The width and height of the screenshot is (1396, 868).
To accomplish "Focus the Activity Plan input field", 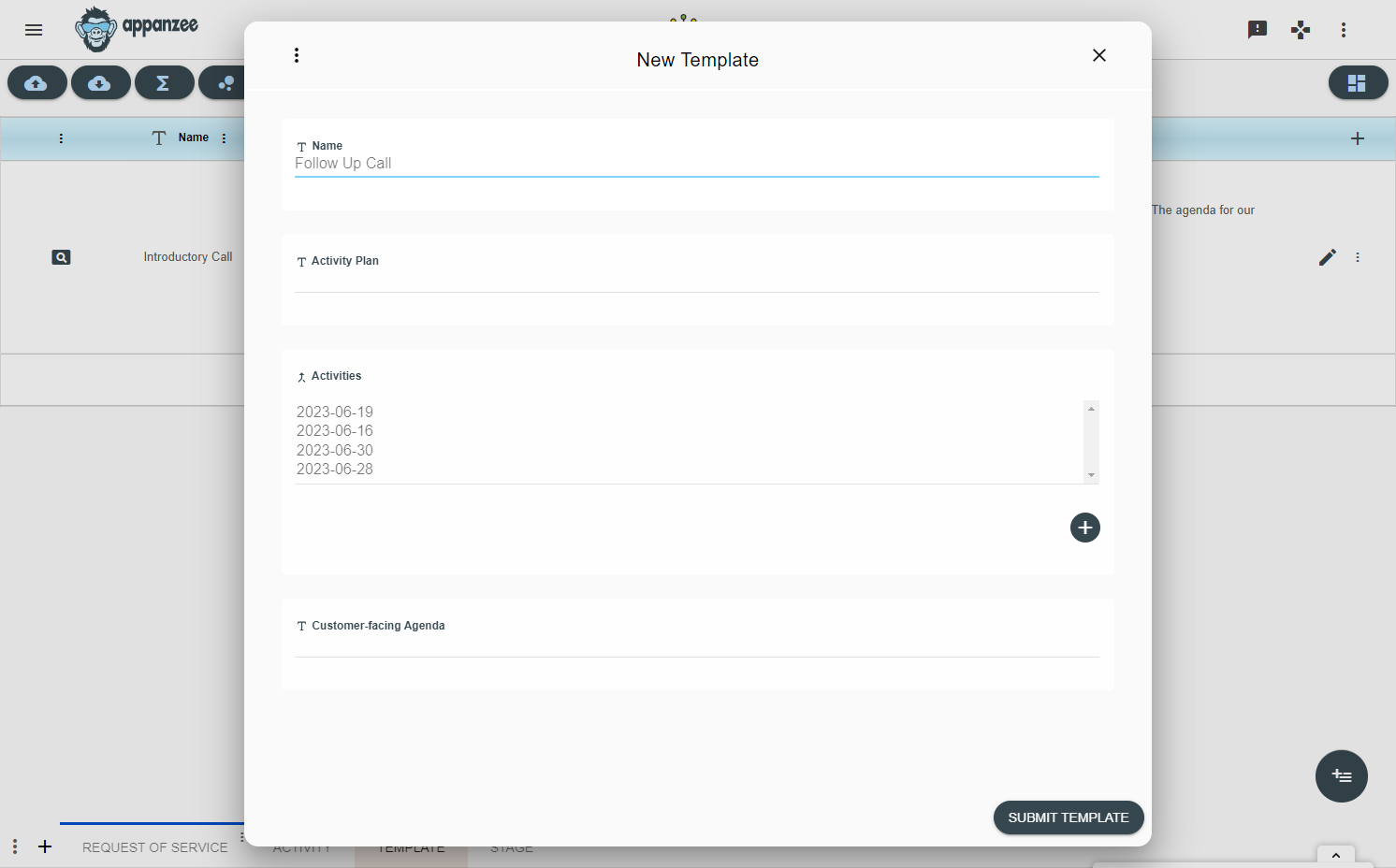I will [x=697, y=281].
